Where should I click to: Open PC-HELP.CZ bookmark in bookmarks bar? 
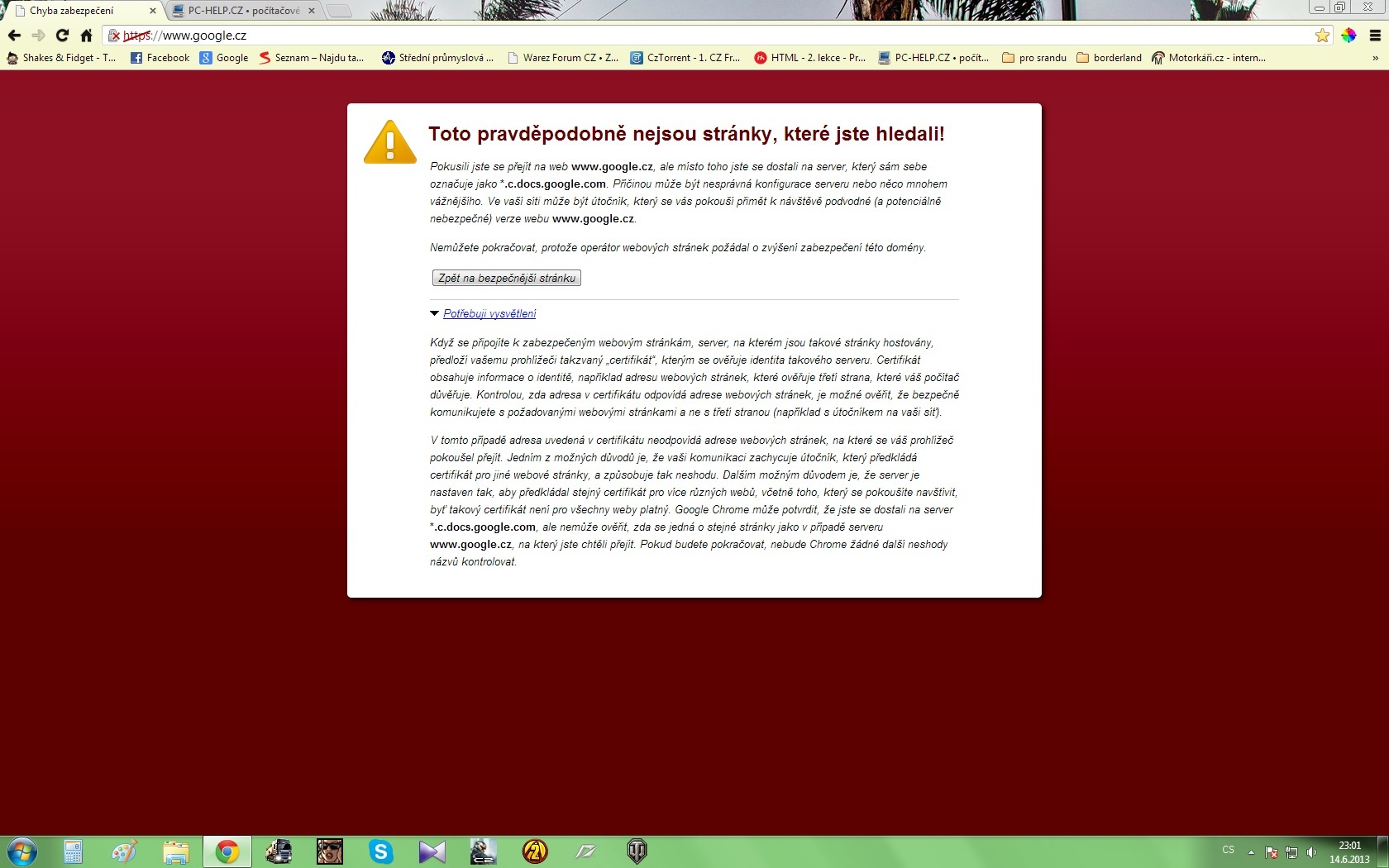(933, 58)
